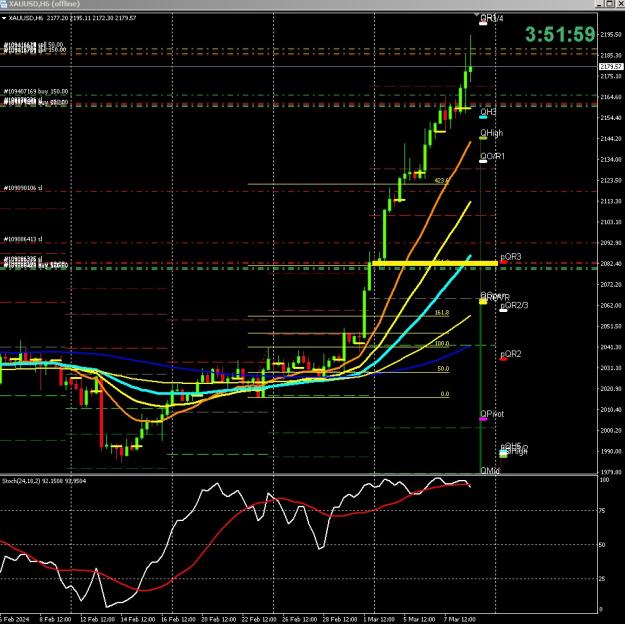This screenshot has height=624, width=625.
Task: Select the pQR2 level label
Action: (511, 354)
